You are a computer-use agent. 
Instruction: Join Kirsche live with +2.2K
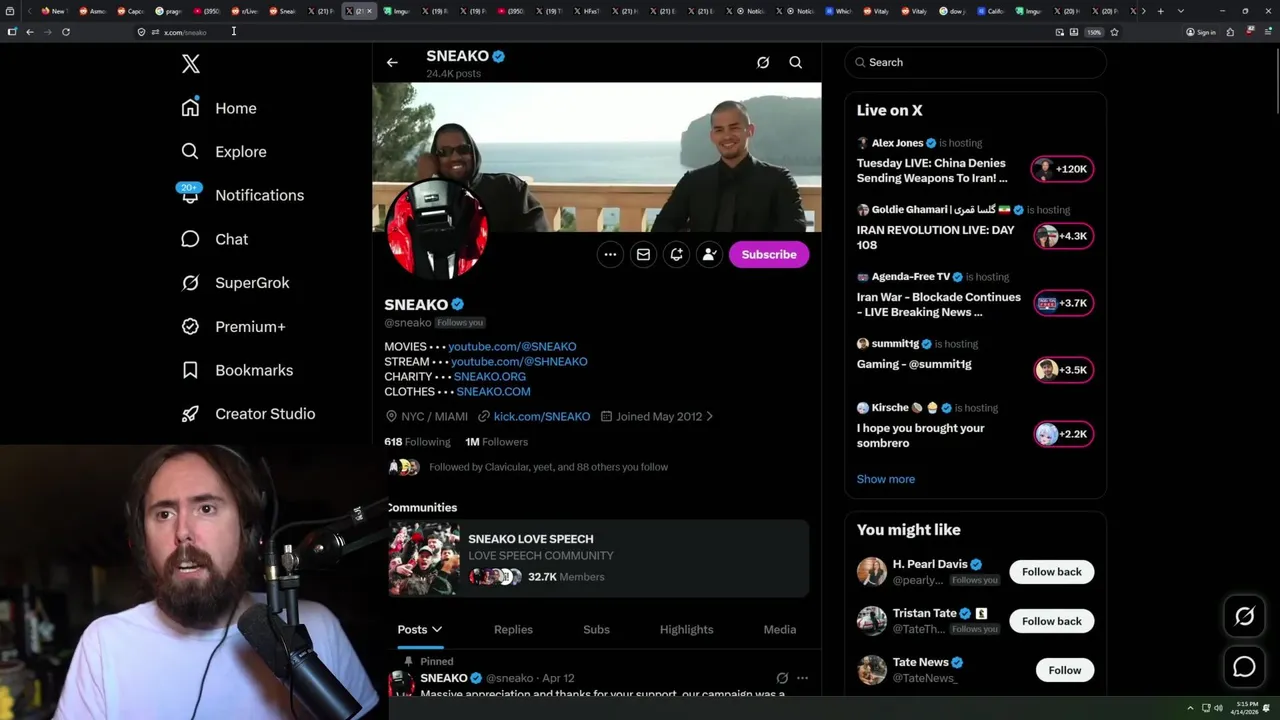1063,434
